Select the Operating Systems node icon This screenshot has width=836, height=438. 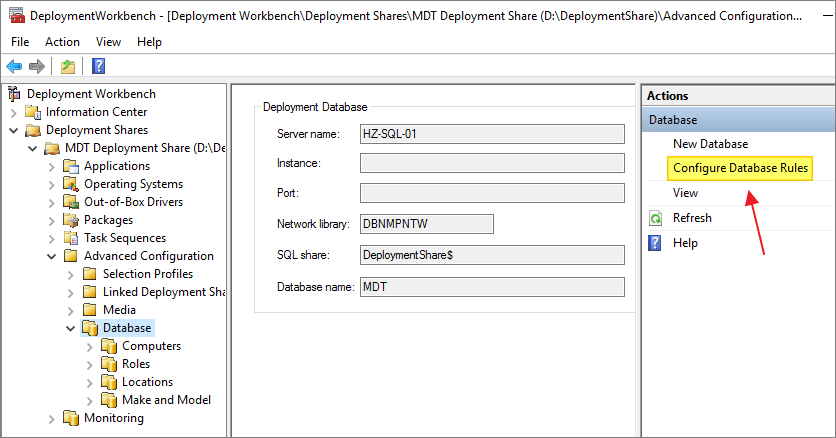click(70, 184)
